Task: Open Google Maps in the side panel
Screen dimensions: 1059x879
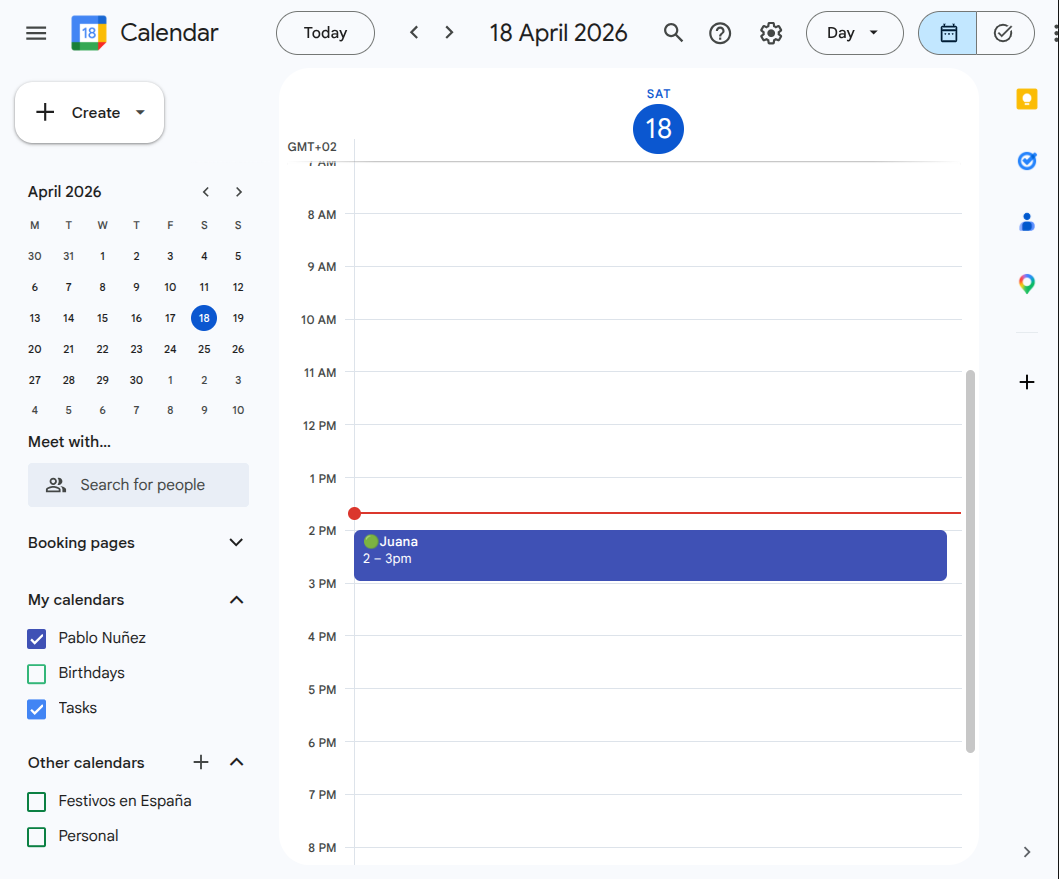Action: click(x=1026, y=283)
